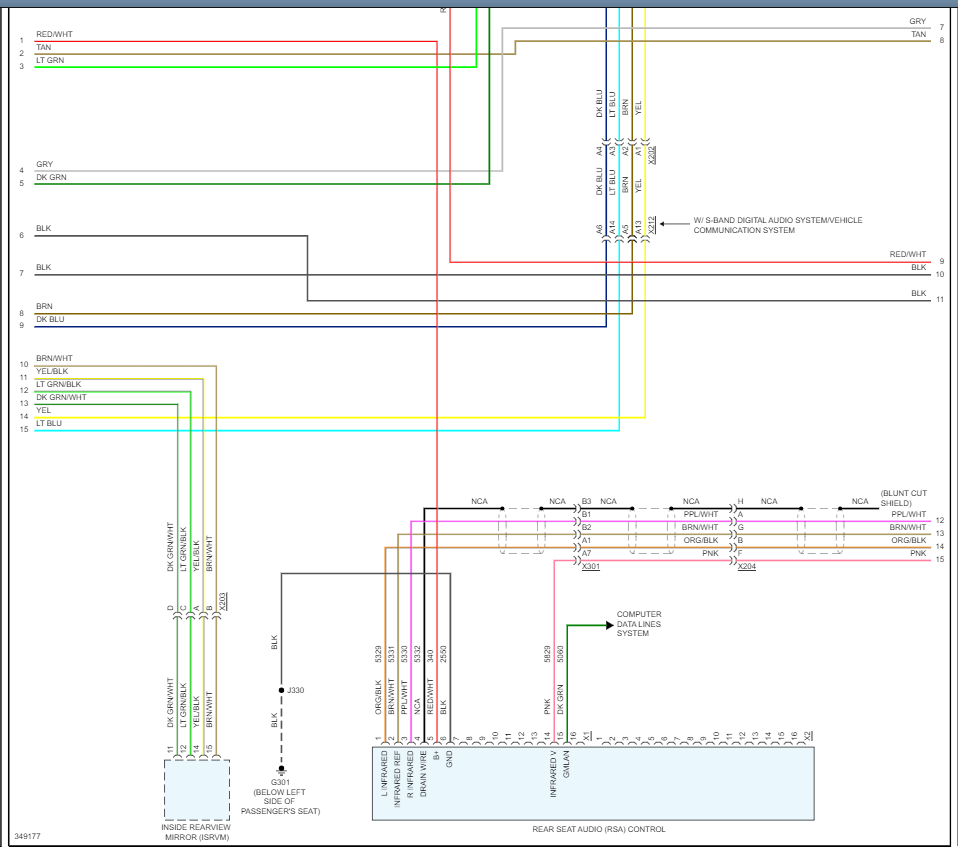Click circuit number 2550
This screenshot has height=849, width=958.
tap(443, 654)
